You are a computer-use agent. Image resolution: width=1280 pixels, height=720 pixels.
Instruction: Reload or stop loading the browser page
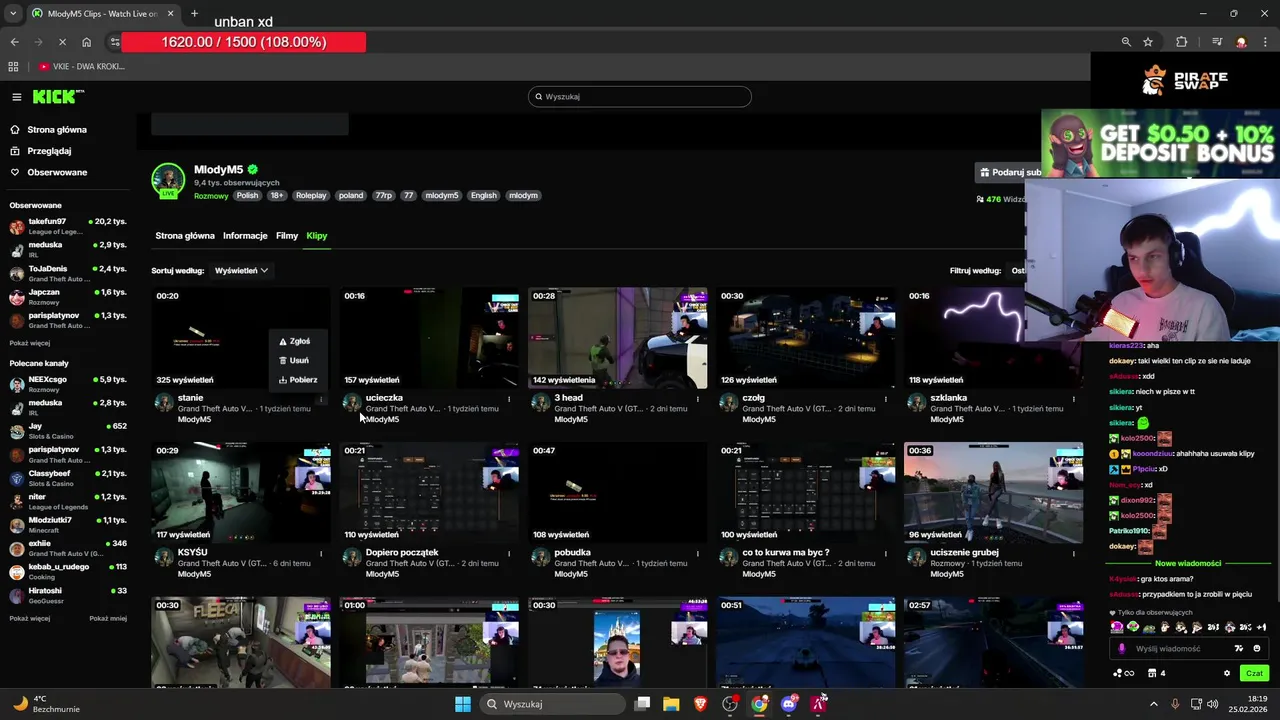(62, 42)
